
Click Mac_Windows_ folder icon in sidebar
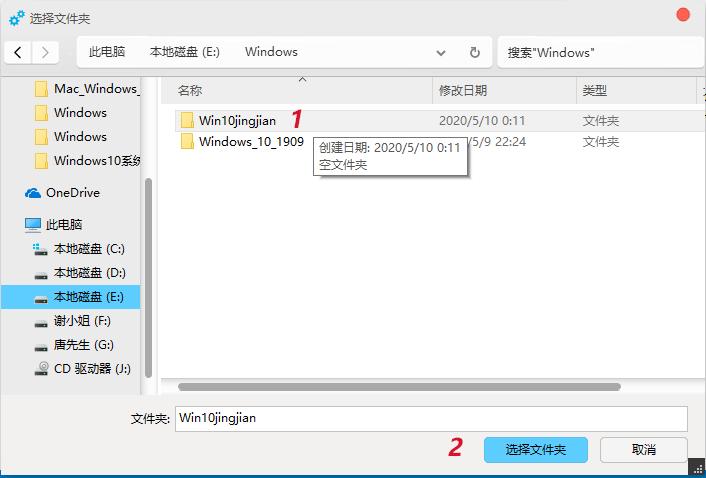[41, 89]
